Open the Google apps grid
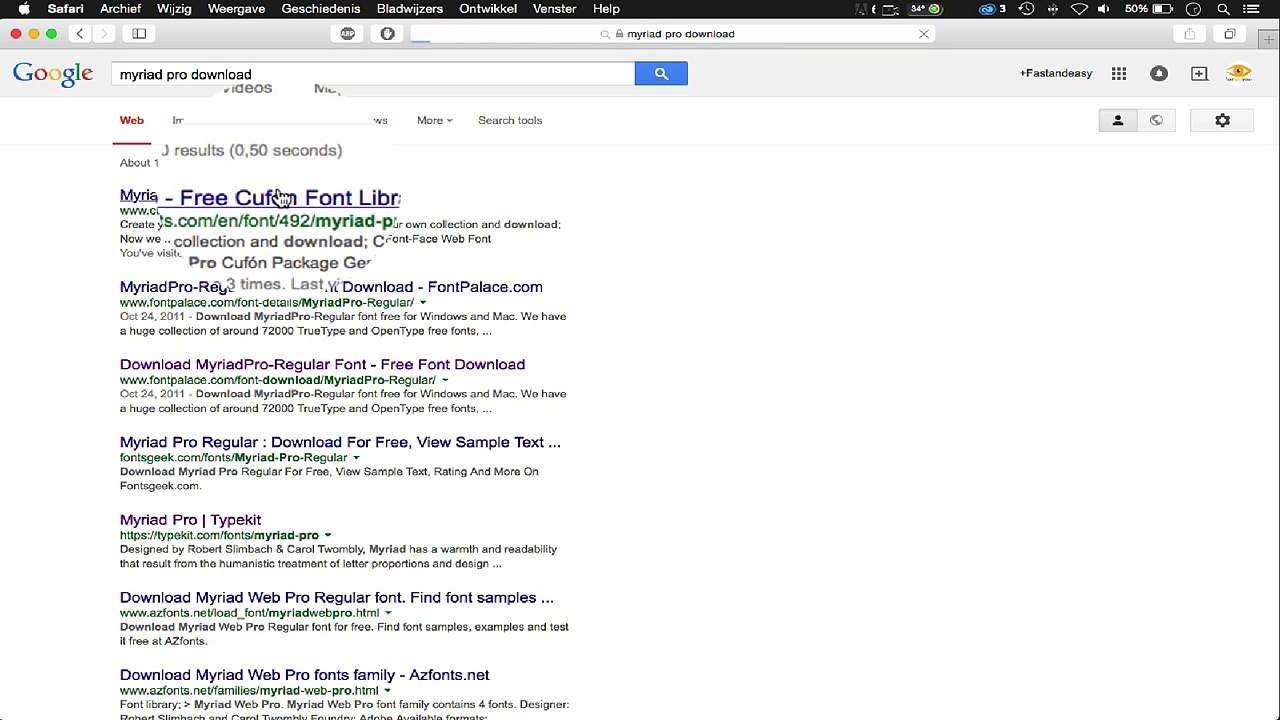 click(x=1119, y=73)
